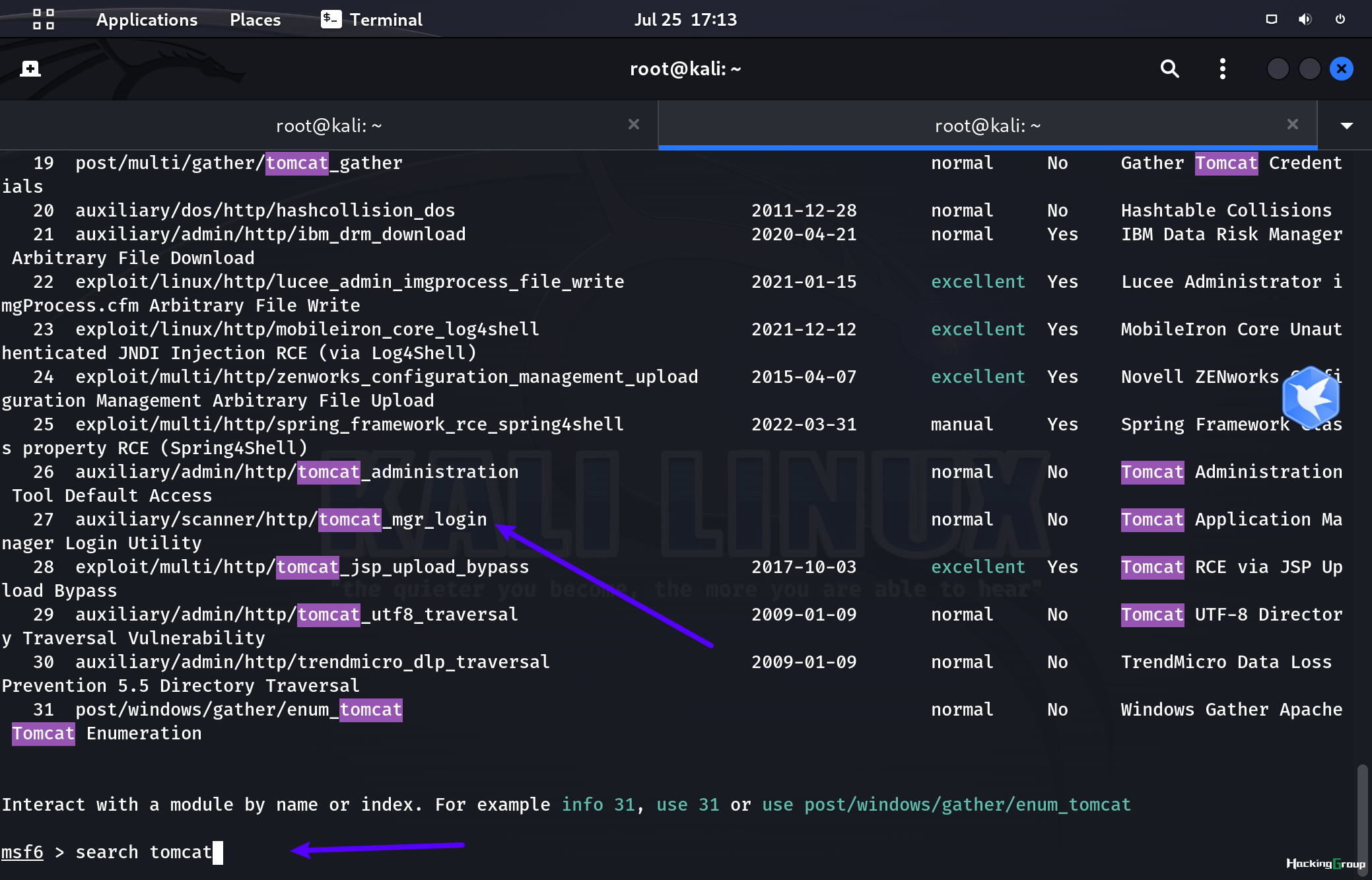Click 'info 31' example text
This screenshot has height=880, width=1372.
598,805
